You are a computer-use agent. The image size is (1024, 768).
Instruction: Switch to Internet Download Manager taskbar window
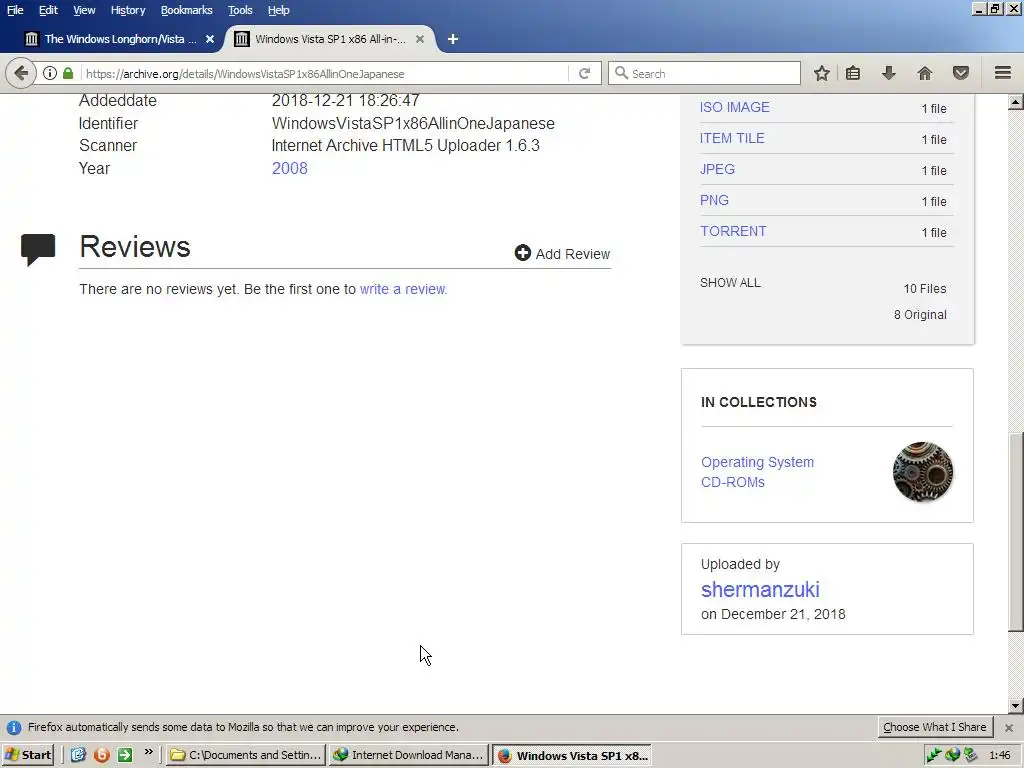click(409, 755)
